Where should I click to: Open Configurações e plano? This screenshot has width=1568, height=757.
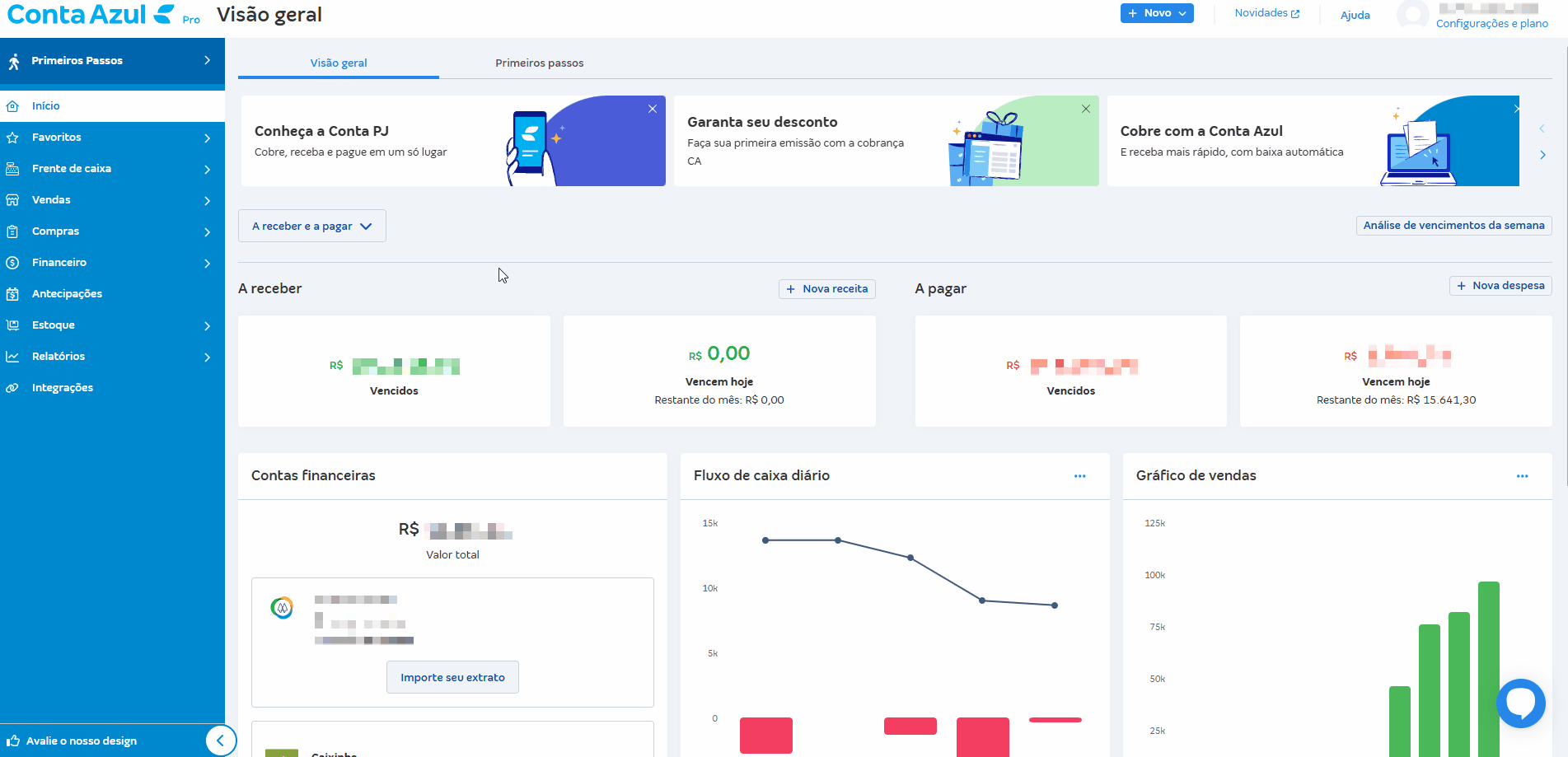pos(1492,23)
